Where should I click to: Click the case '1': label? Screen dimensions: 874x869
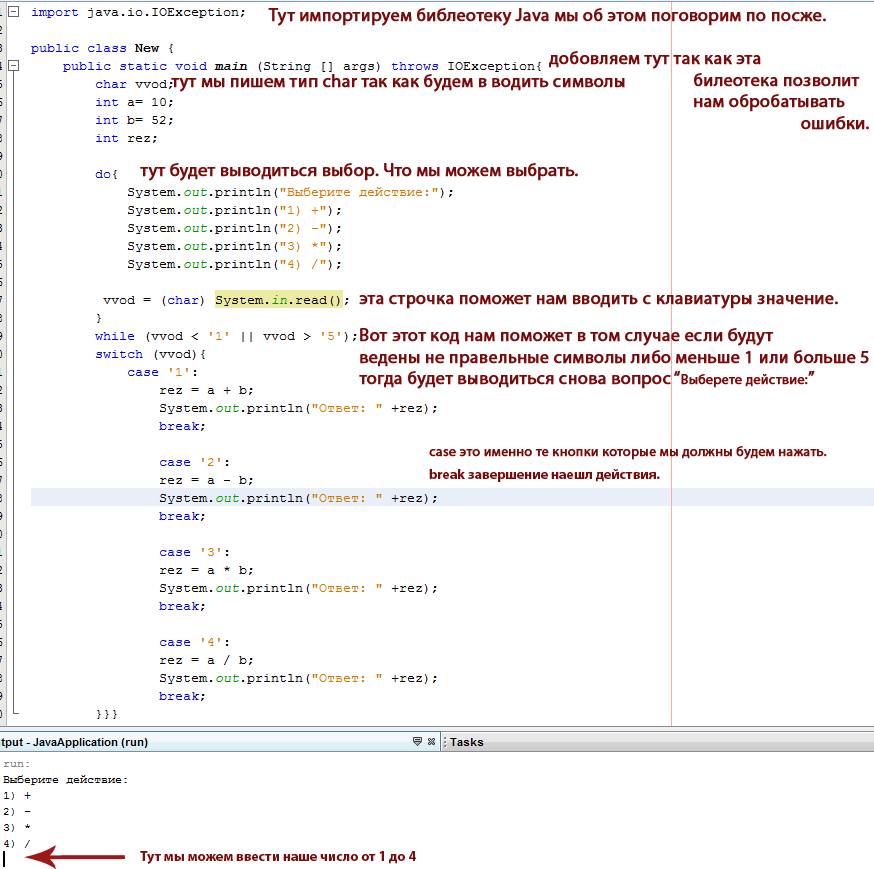(157, 372)
